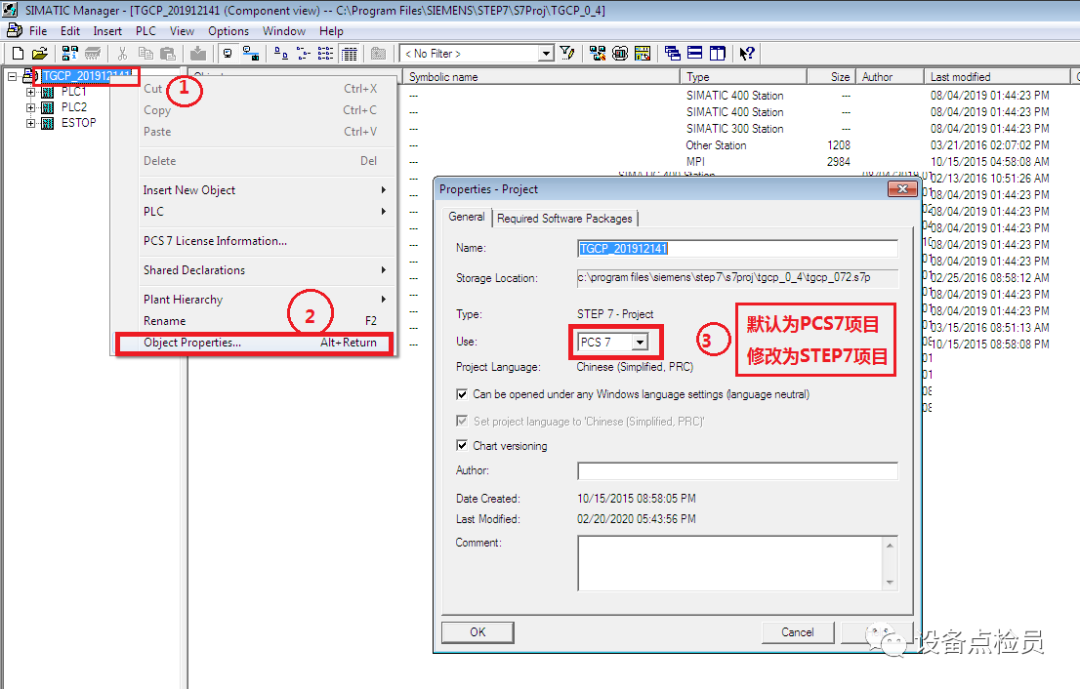Click the Configure Network toolbar icon
Screen dimensions: 1080x689
point(643,53)
